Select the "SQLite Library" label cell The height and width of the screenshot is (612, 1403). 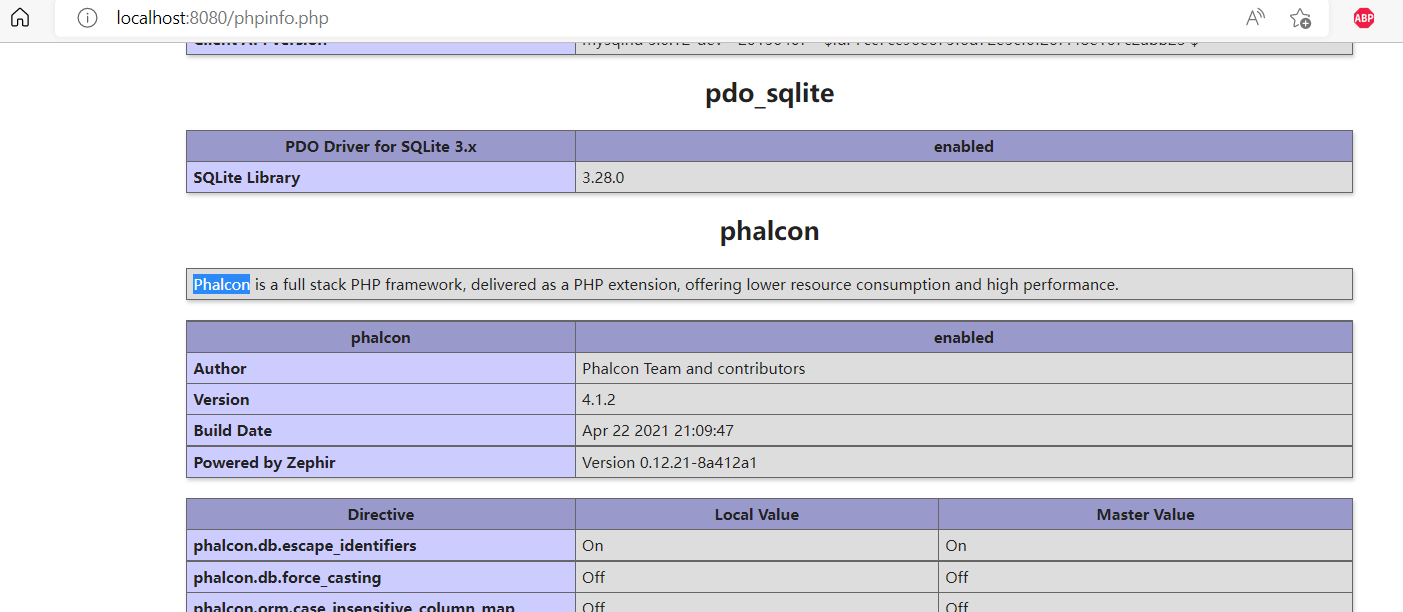pyautogui.click(x=381, y=177)
